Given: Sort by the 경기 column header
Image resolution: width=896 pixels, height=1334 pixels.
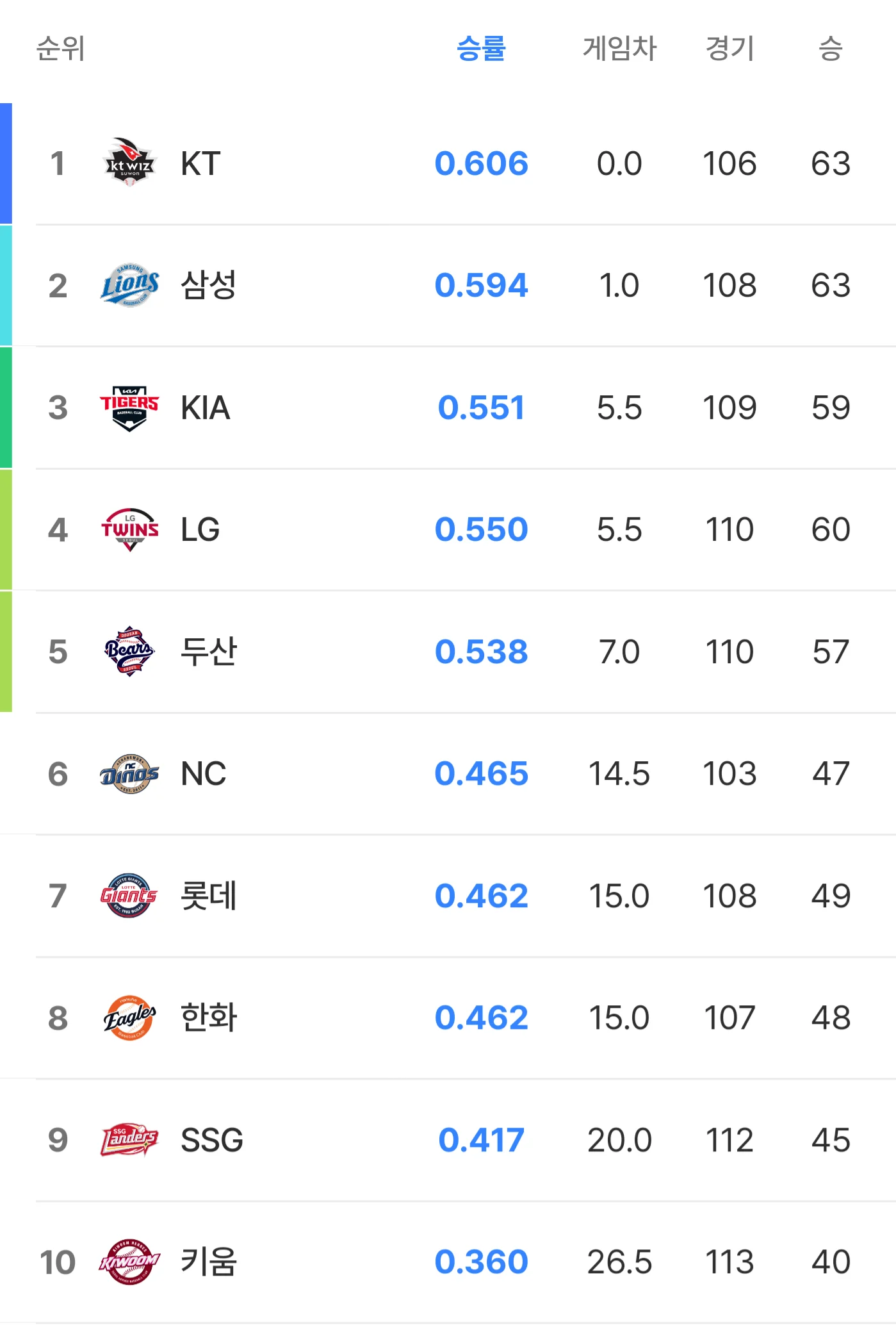Looking at the screenshot, I should [x=729, y=48].
